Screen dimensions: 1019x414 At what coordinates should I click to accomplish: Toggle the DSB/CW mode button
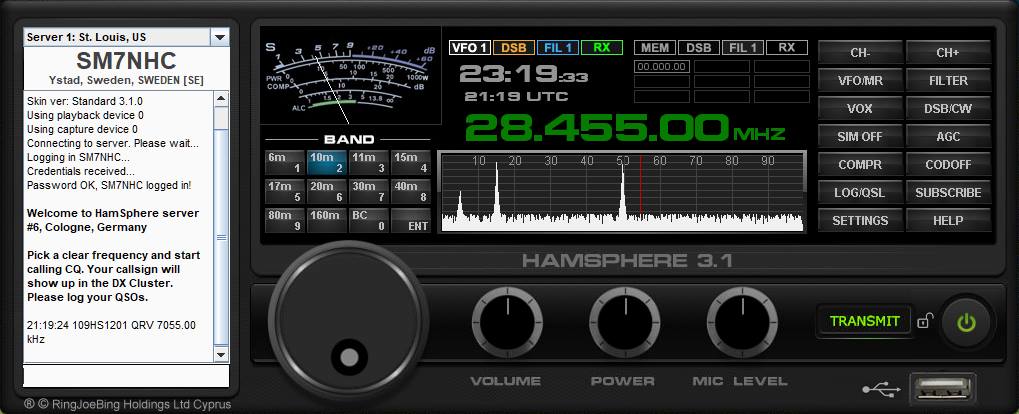coord(948,109)
